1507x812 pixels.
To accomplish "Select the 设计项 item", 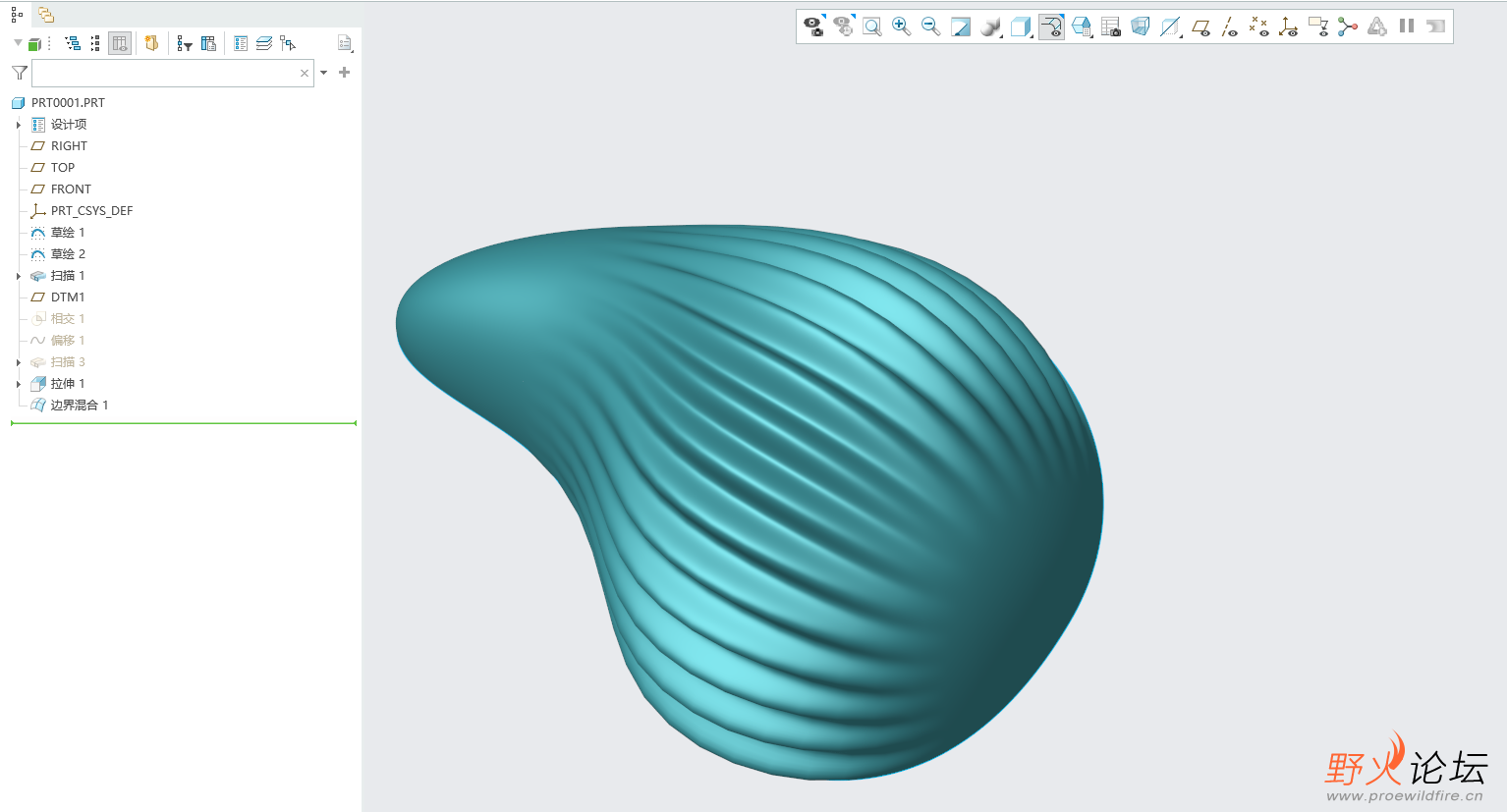I will tap(69, 125).
